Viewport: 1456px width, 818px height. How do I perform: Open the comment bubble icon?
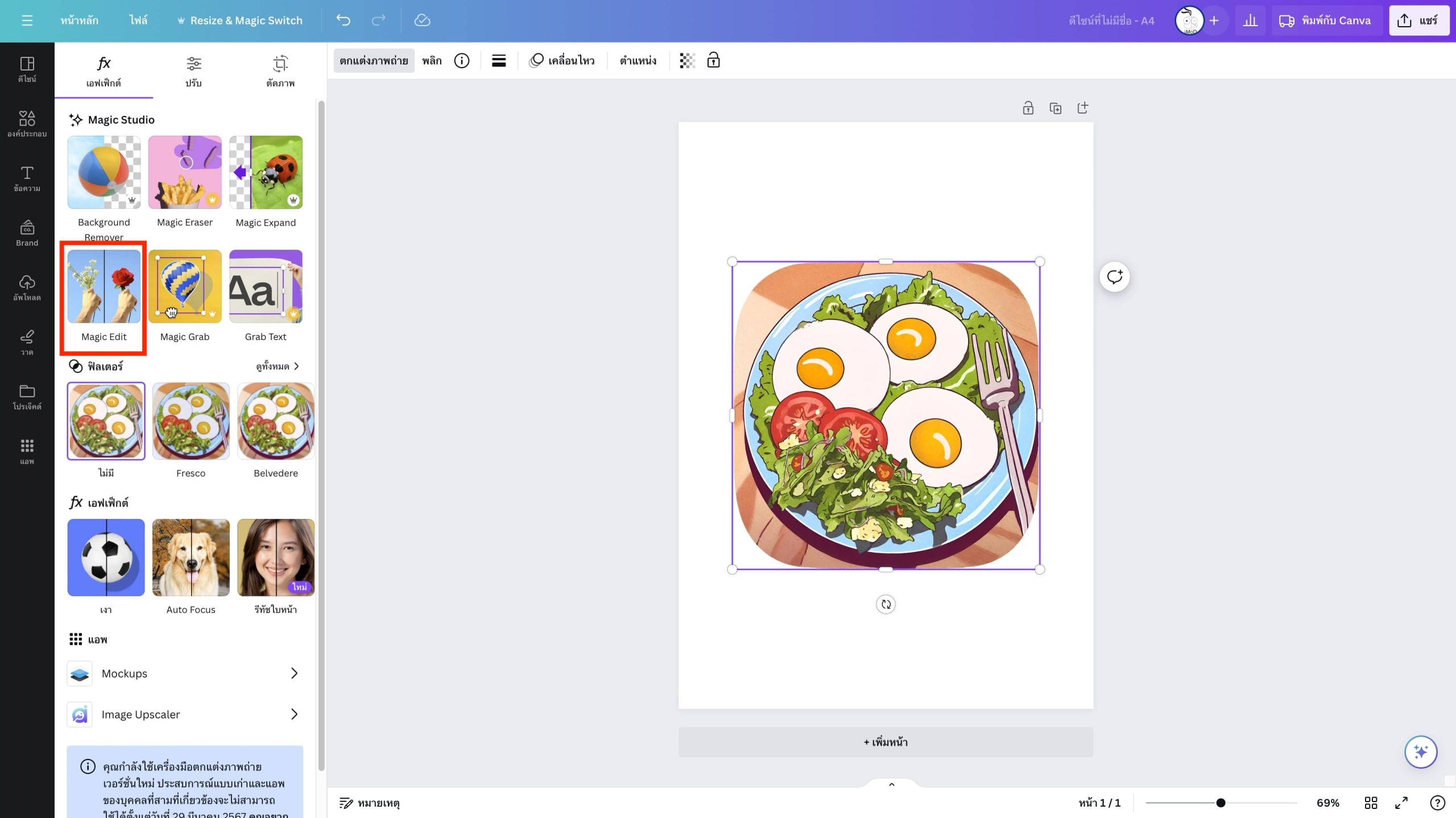[x=1114, y=277]
